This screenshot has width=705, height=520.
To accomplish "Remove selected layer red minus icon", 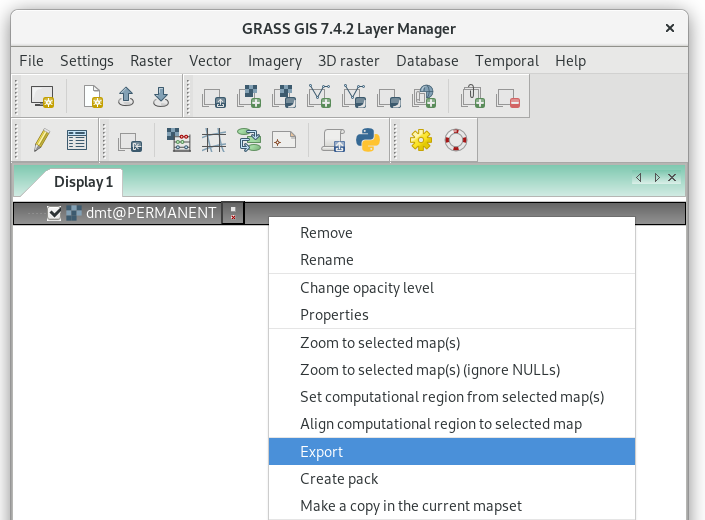I will pos(508,97).
